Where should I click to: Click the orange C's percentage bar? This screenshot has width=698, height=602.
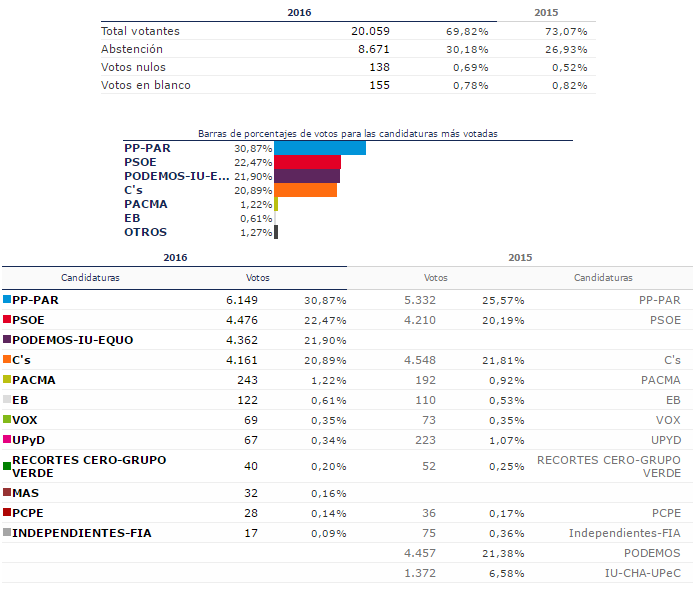(x=305, y=190)
